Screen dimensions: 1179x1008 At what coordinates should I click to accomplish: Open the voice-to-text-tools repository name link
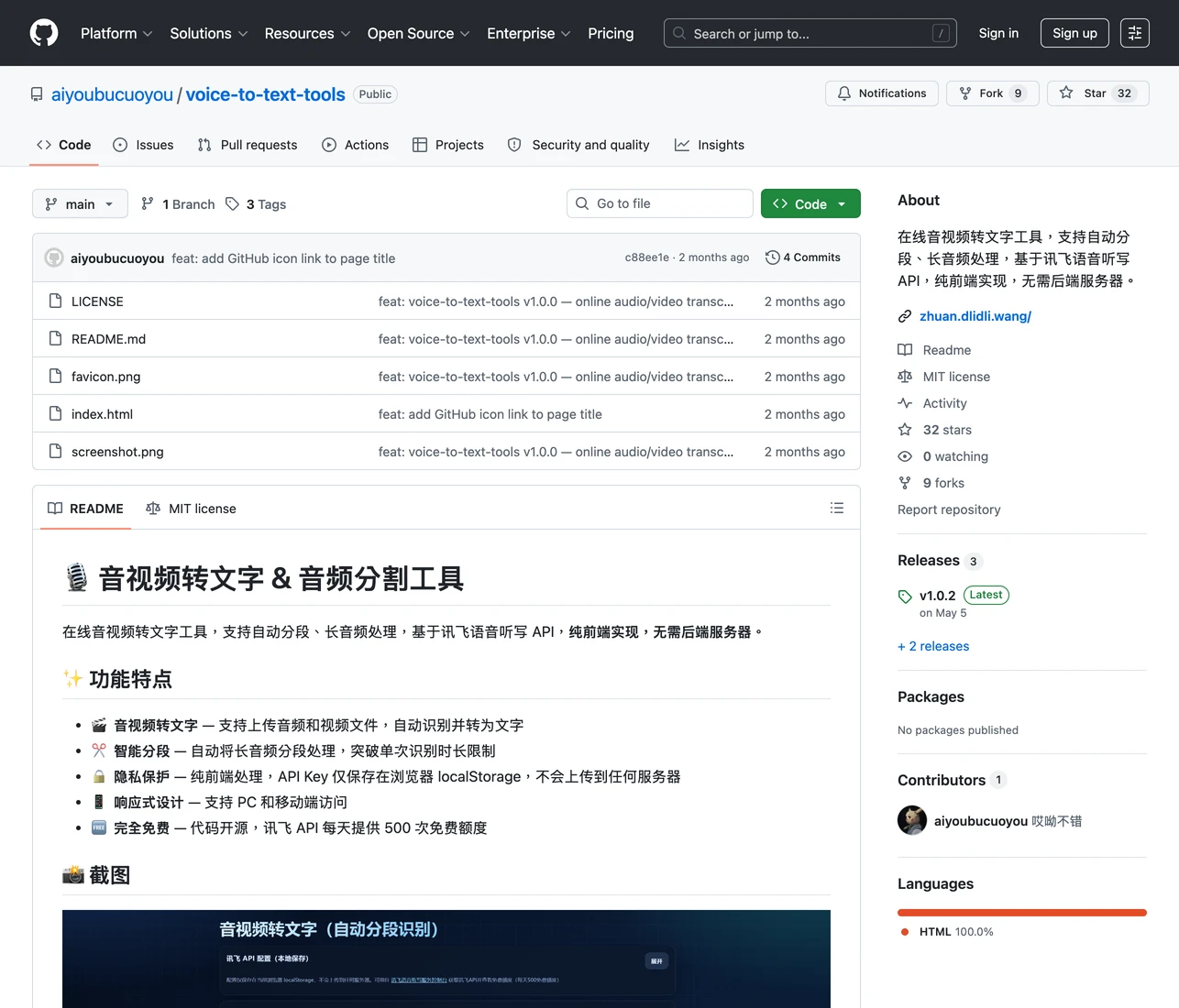pyautogui.click(x=266, y=94)
